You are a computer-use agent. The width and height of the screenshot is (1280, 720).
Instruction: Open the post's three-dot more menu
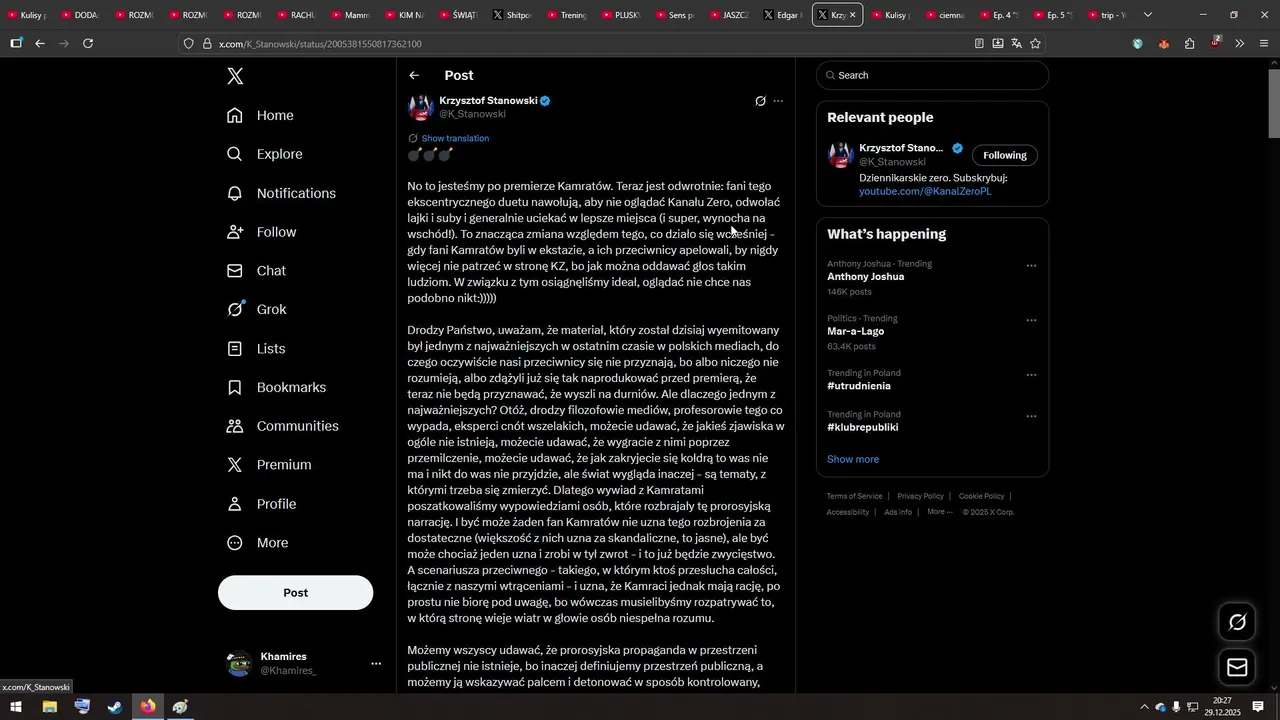[x=779, y=101]
